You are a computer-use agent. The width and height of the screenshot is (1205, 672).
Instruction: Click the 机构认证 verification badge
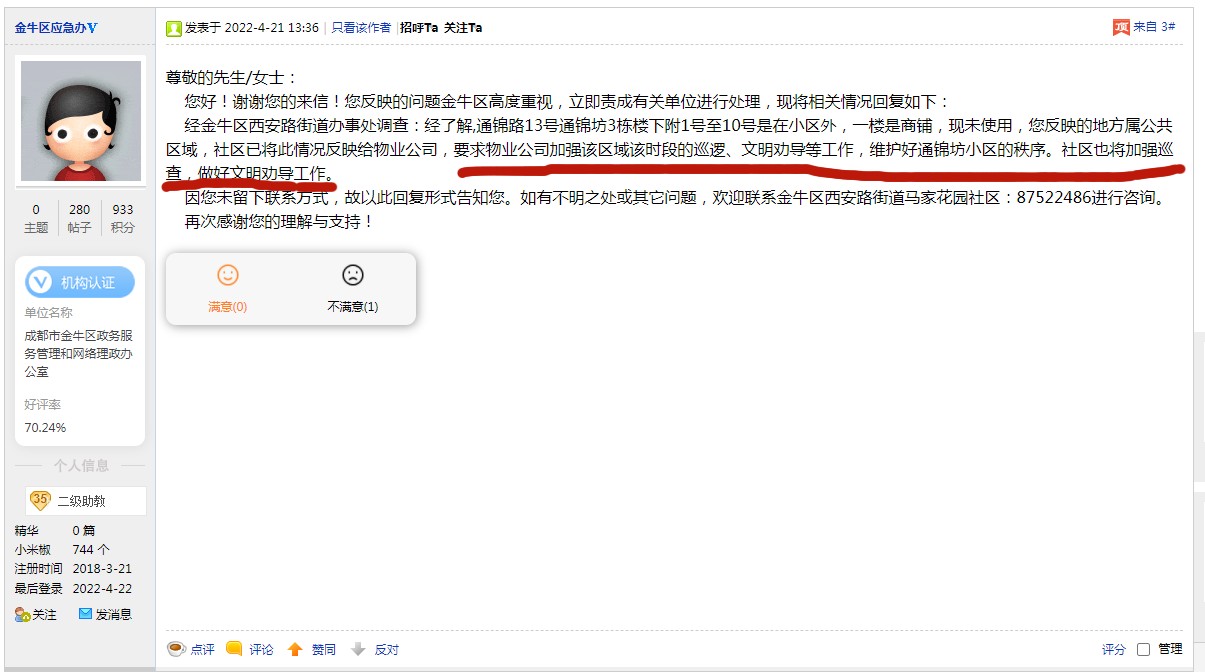[80, 283]
